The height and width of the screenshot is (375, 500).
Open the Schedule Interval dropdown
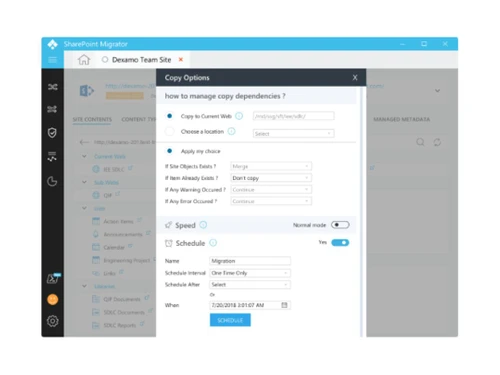tap(250, 273)
